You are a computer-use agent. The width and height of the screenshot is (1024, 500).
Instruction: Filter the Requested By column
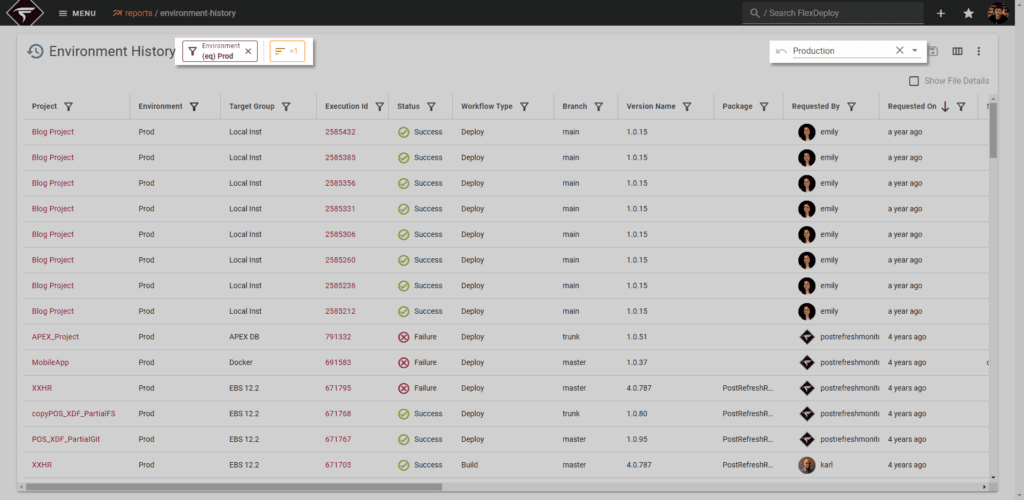click(852, 106)
